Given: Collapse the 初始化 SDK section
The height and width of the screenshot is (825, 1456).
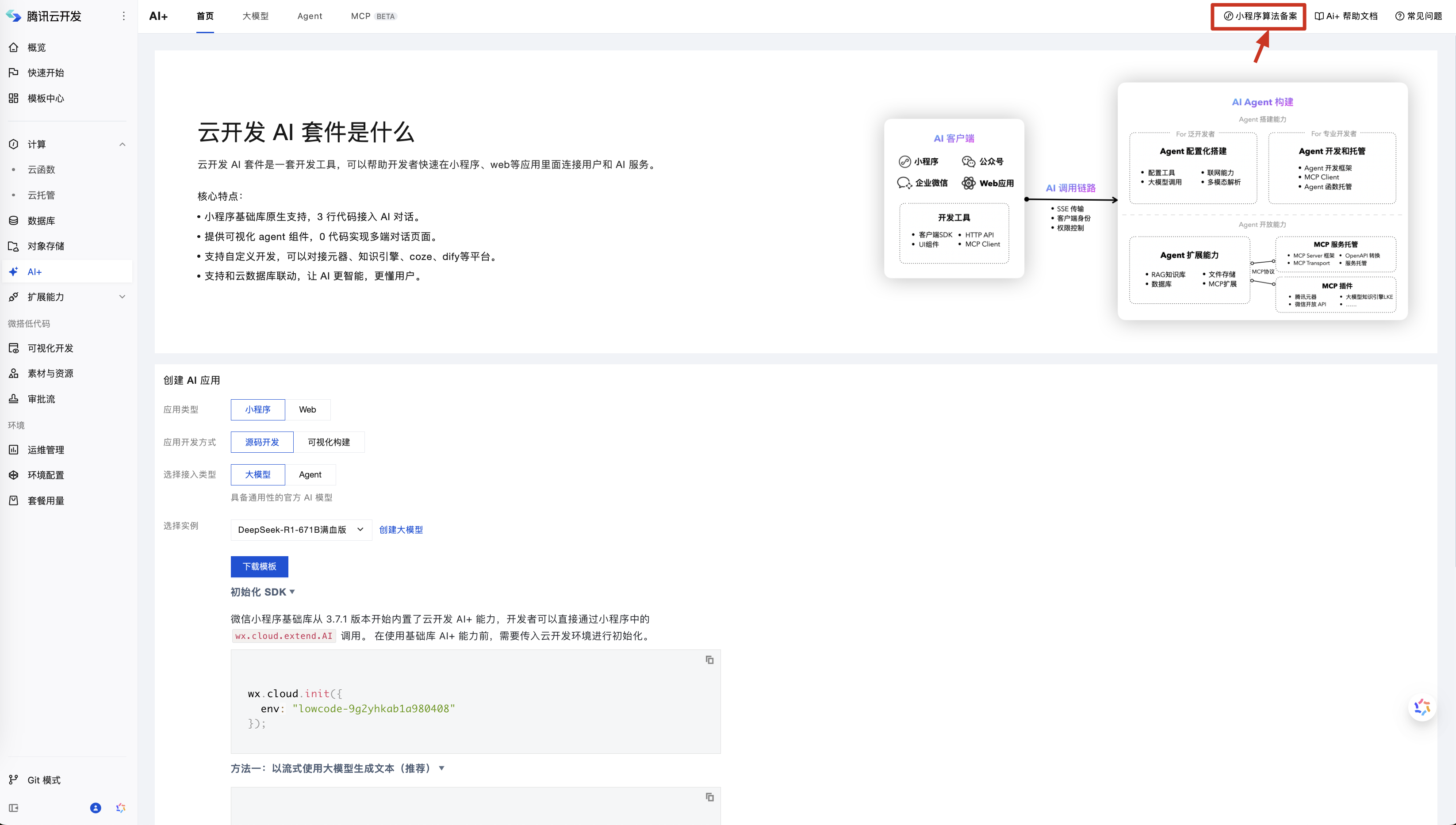Looking at the screenshot, I should click(262, 592).
